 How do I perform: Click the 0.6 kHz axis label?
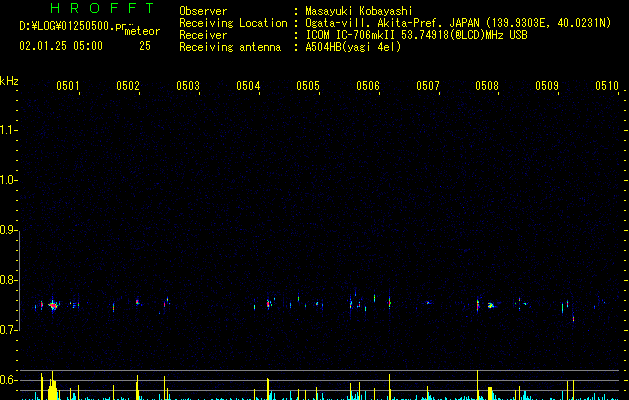tap(8, 380)
